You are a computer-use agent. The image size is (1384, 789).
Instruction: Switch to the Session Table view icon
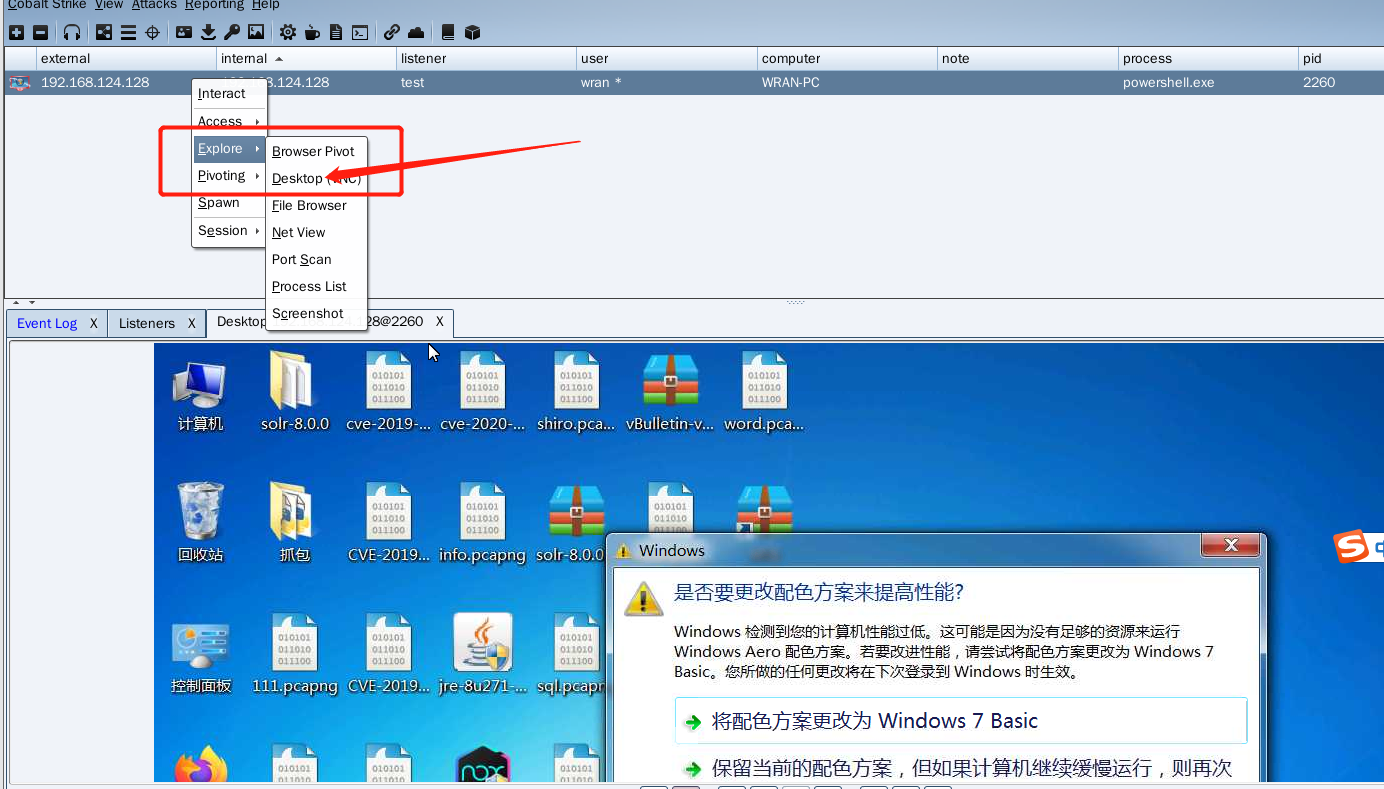pos(128,32)
